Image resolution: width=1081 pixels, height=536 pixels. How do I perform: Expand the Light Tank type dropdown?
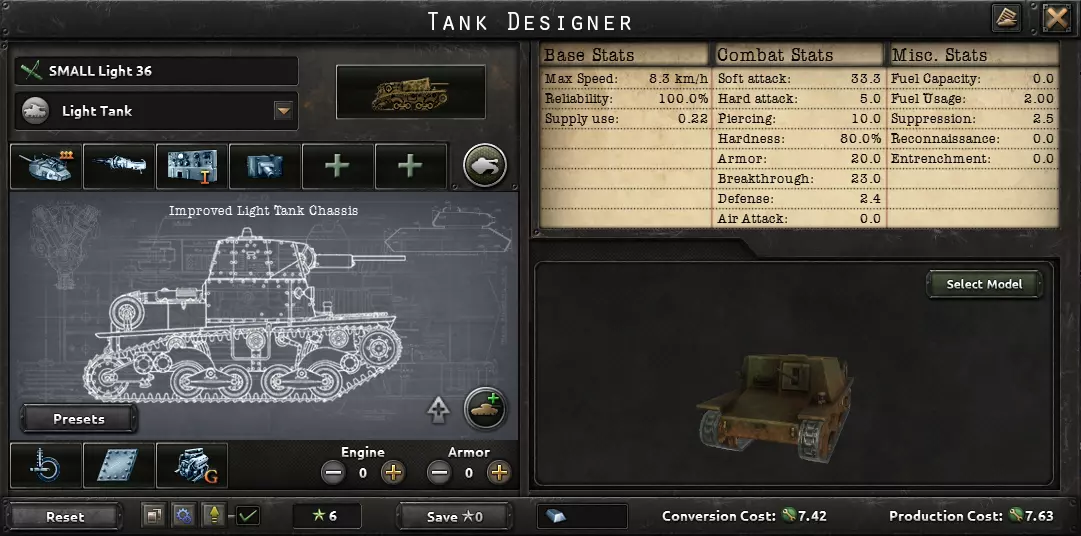pyautogui.click(x=283, y=110)
